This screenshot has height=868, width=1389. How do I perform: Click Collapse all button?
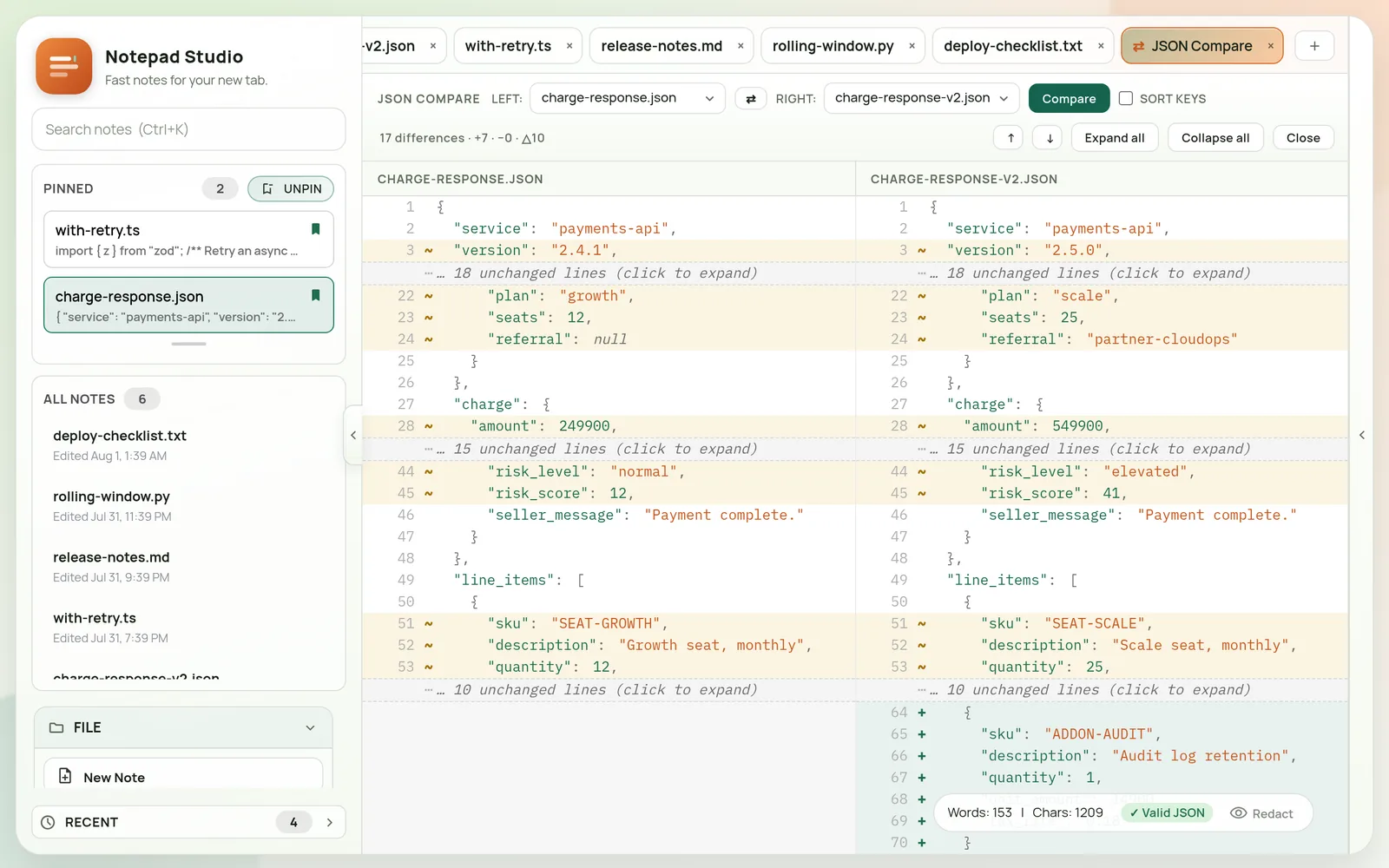coord(1215,138)
